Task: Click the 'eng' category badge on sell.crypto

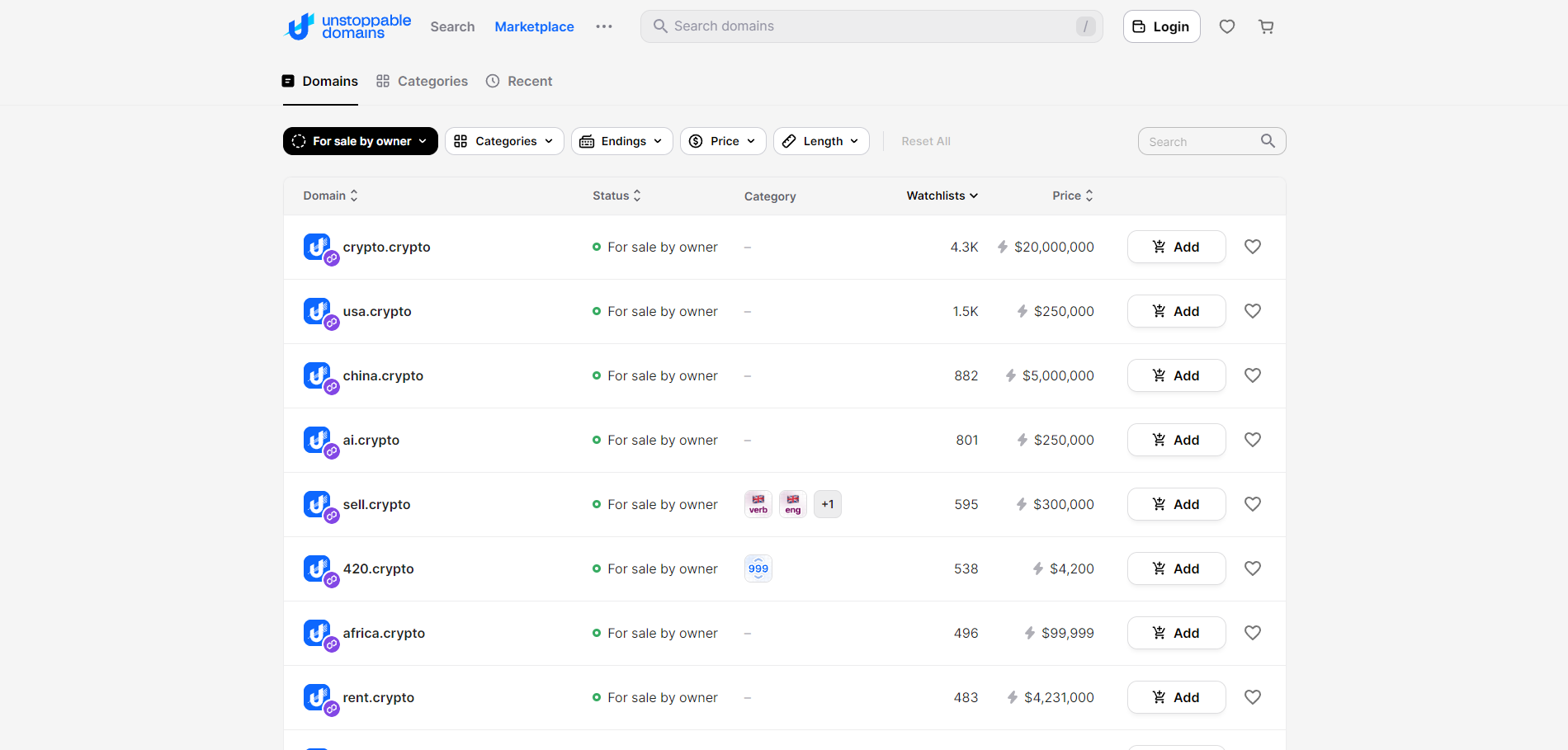Action: pos(793,504)
